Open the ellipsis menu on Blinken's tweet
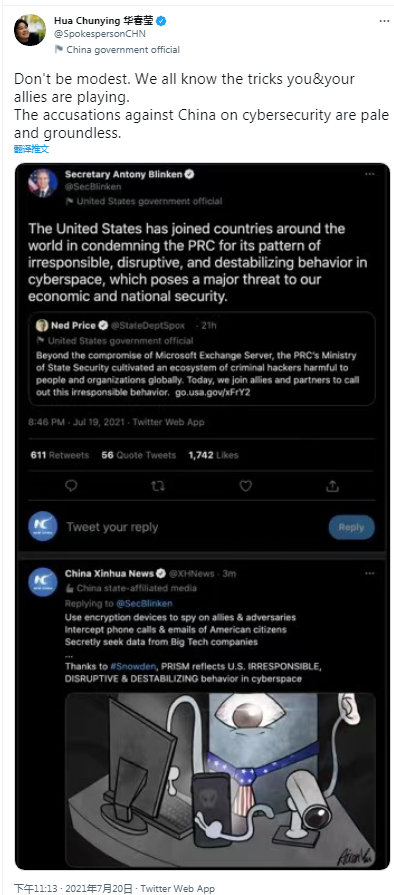 tap(370, 174)
